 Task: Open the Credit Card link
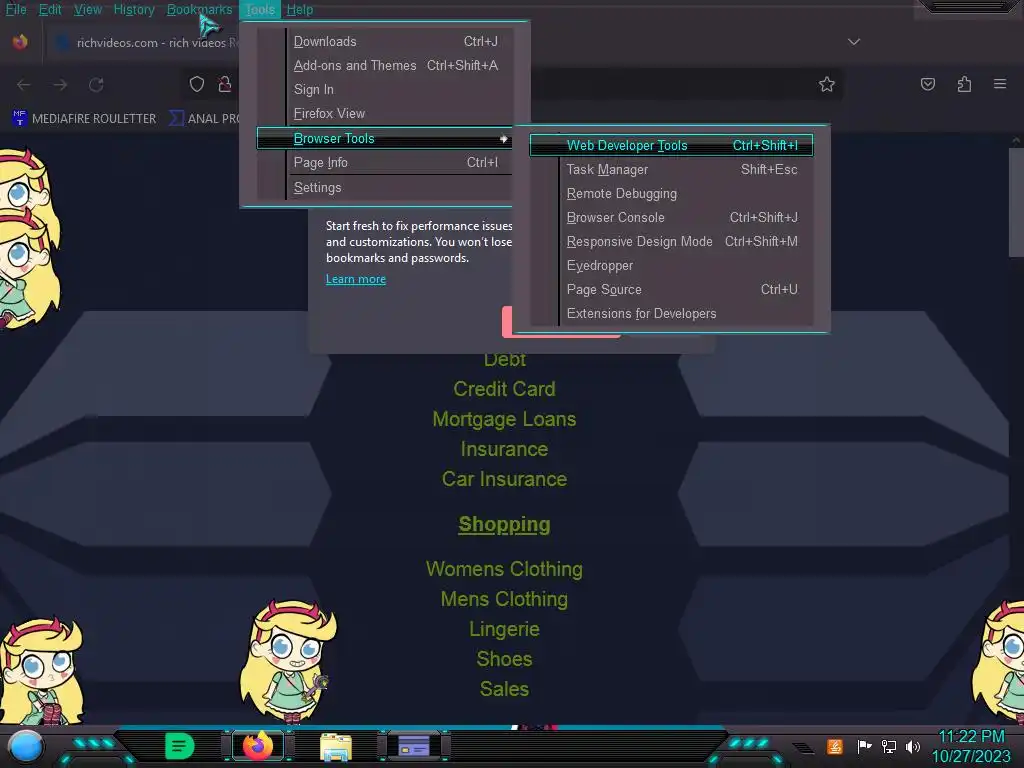click(x=504, y=389)
